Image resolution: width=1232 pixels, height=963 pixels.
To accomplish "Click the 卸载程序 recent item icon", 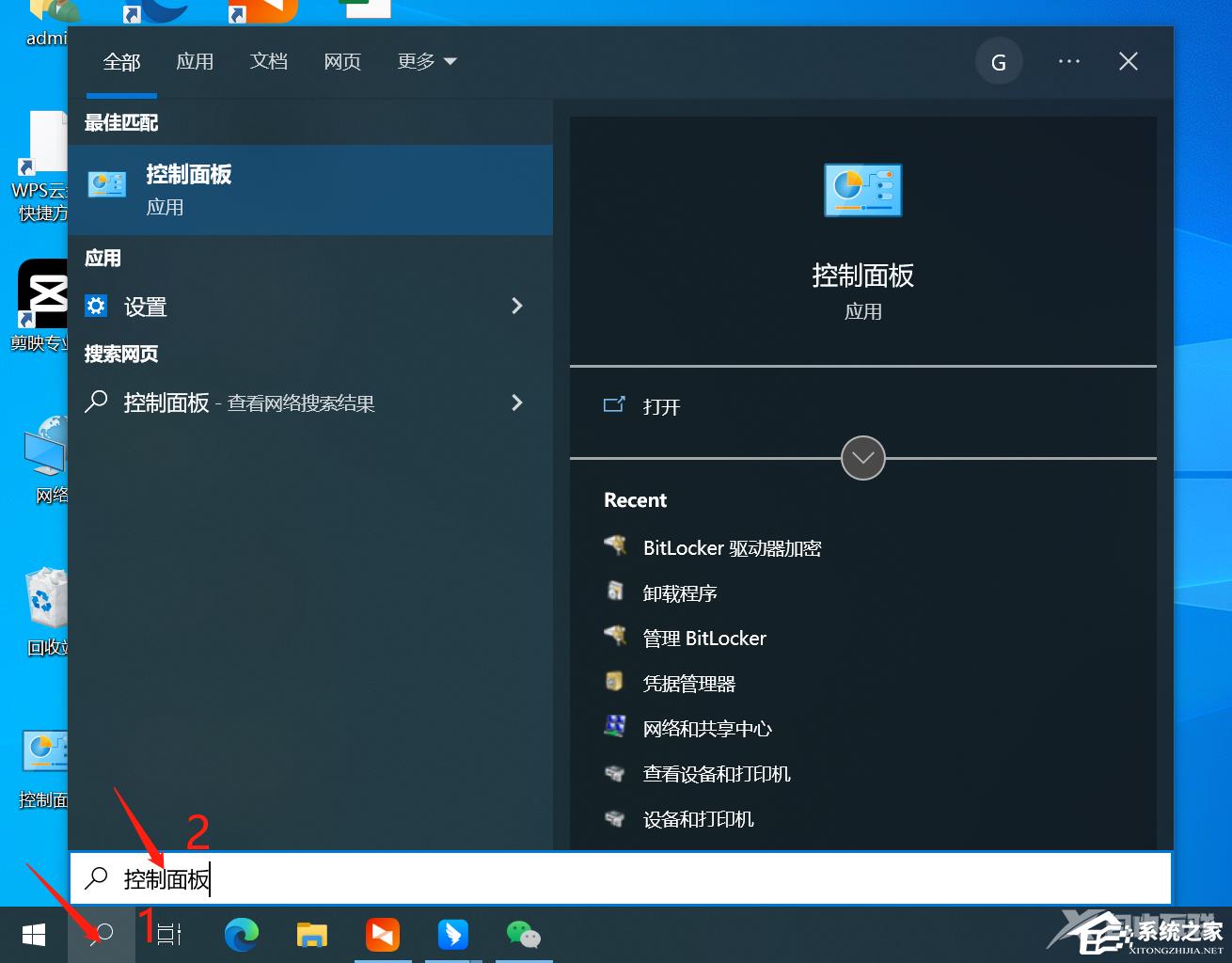I will click(x=615, y=592).
